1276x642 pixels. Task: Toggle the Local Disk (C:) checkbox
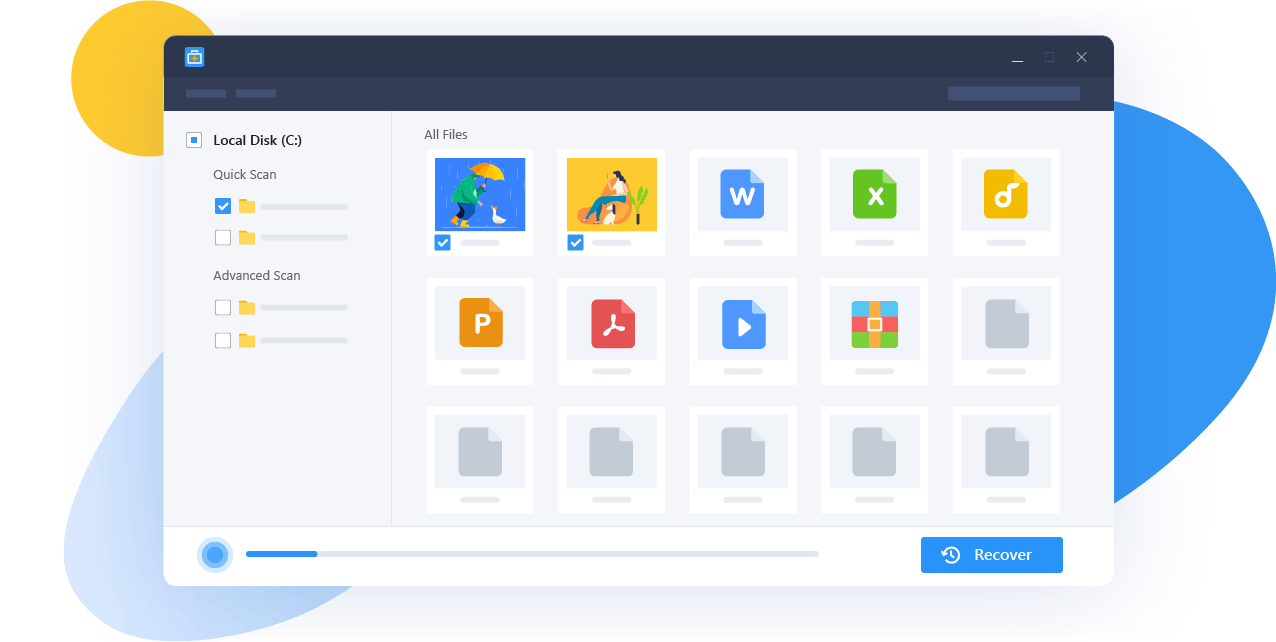pos(194,140)
